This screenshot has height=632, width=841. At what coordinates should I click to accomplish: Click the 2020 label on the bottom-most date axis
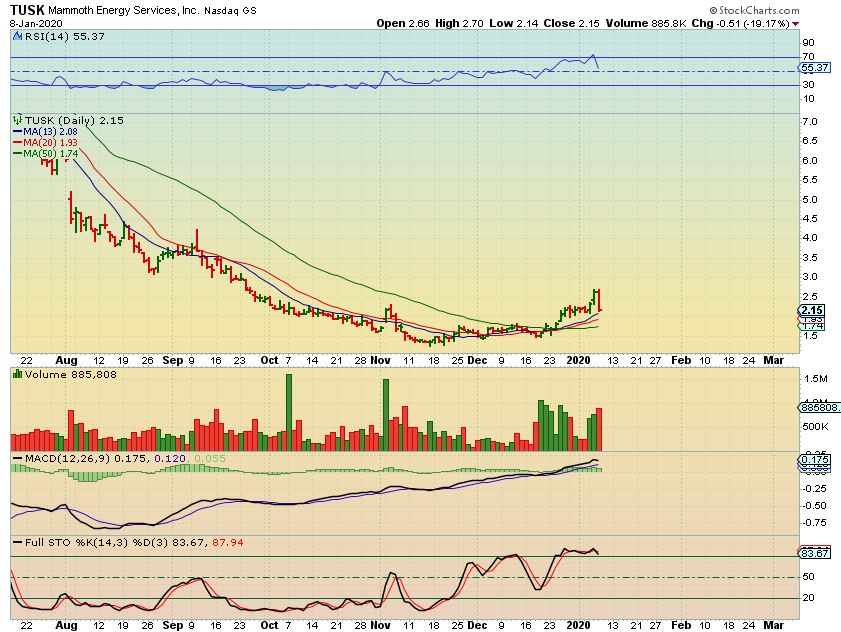(x=578, y=626)
